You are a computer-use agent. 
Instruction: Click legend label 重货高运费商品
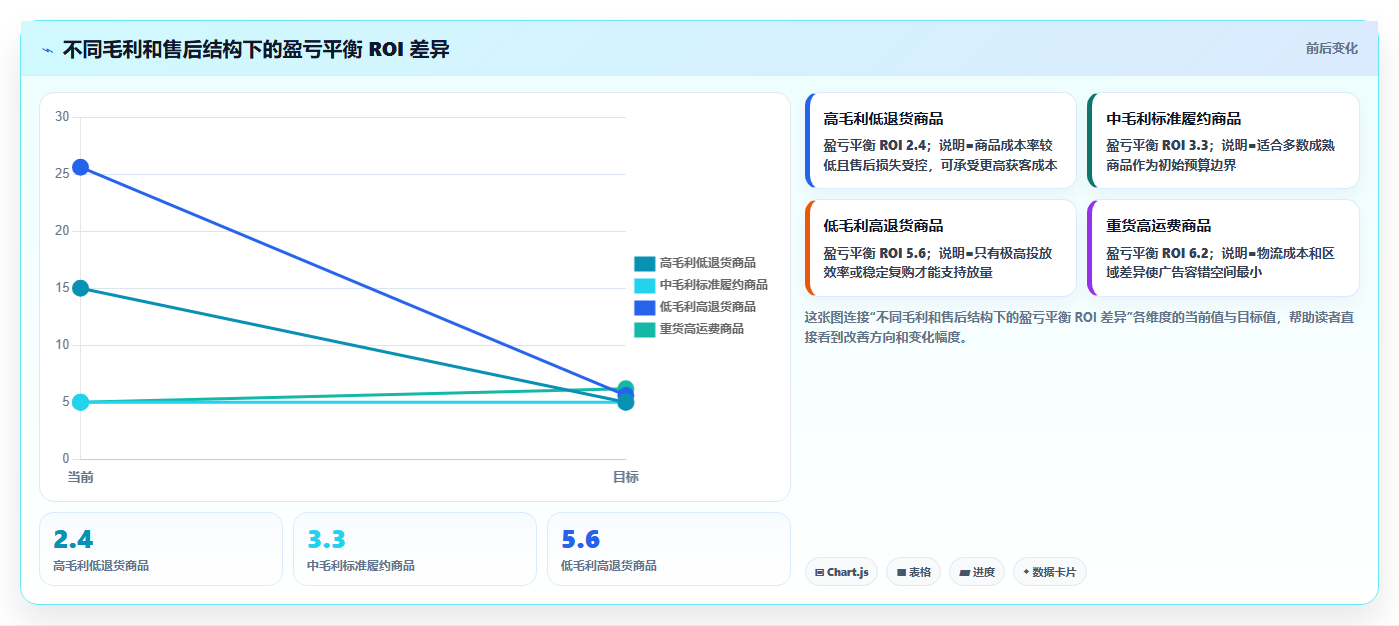tap(701, 329)
